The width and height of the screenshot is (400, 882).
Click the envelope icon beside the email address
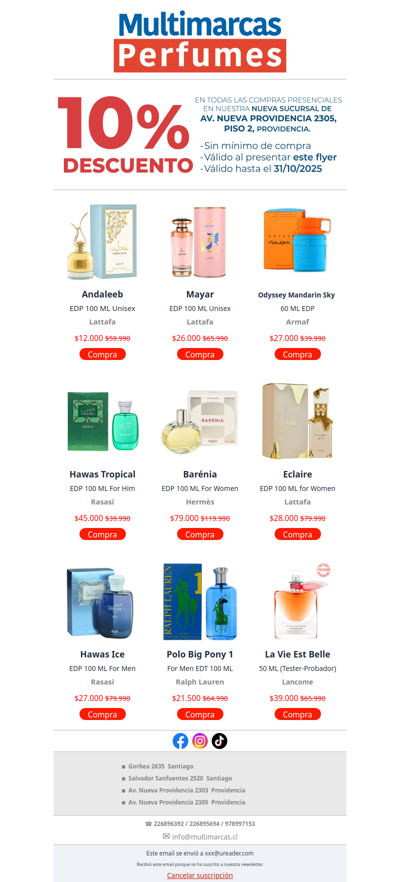pyautogui.click(x=166, y=836)
